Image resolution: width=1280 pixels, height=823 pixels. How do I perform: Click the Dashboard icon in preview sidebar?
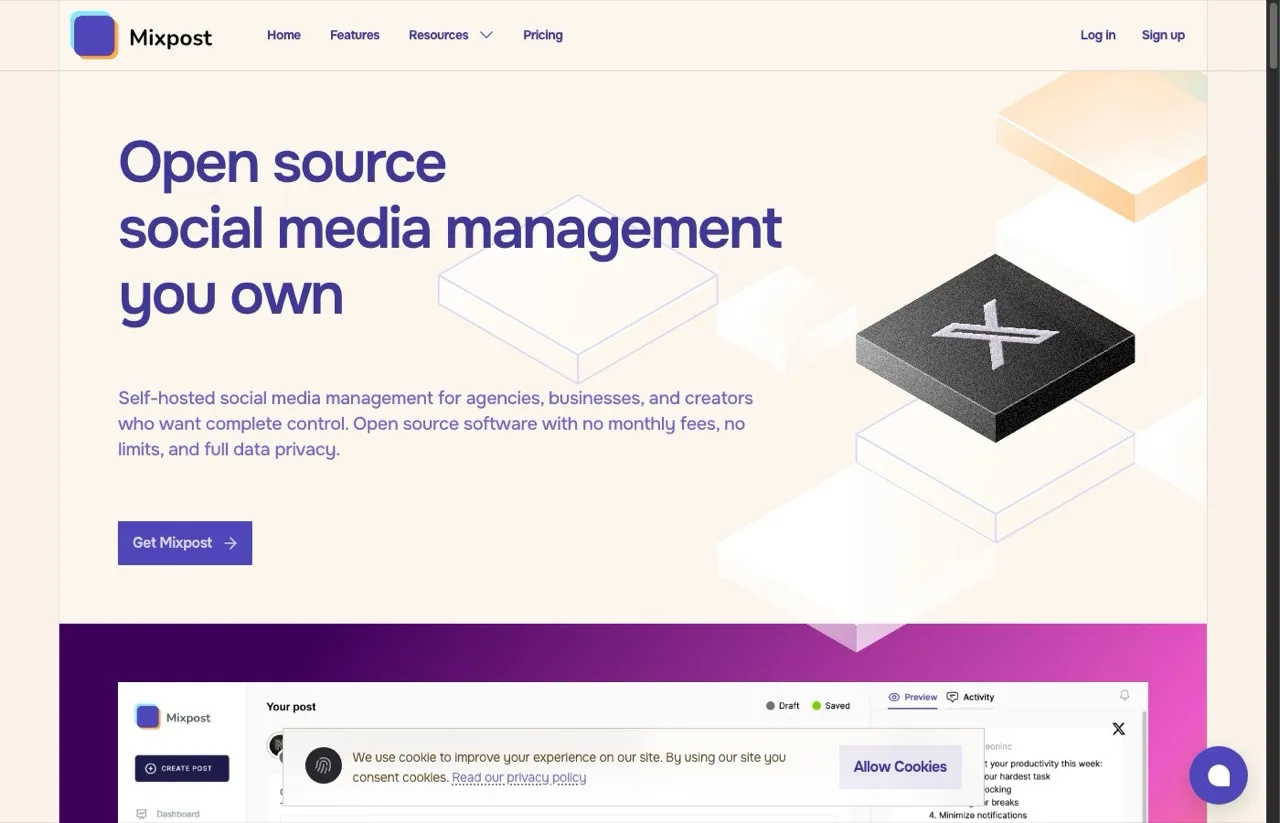coord(142,814)
